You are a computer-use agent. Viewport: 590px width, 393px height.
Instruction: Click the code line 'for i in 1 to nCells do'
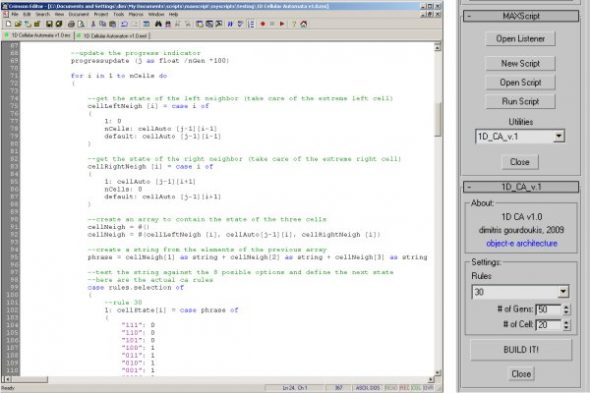click(x=119, y=76)
